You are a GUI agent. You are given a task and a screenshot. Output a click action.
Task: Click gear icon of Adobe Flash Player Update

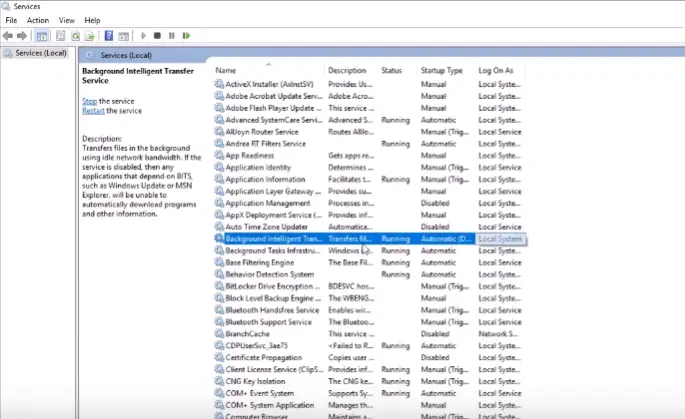[x=219, y=107]
